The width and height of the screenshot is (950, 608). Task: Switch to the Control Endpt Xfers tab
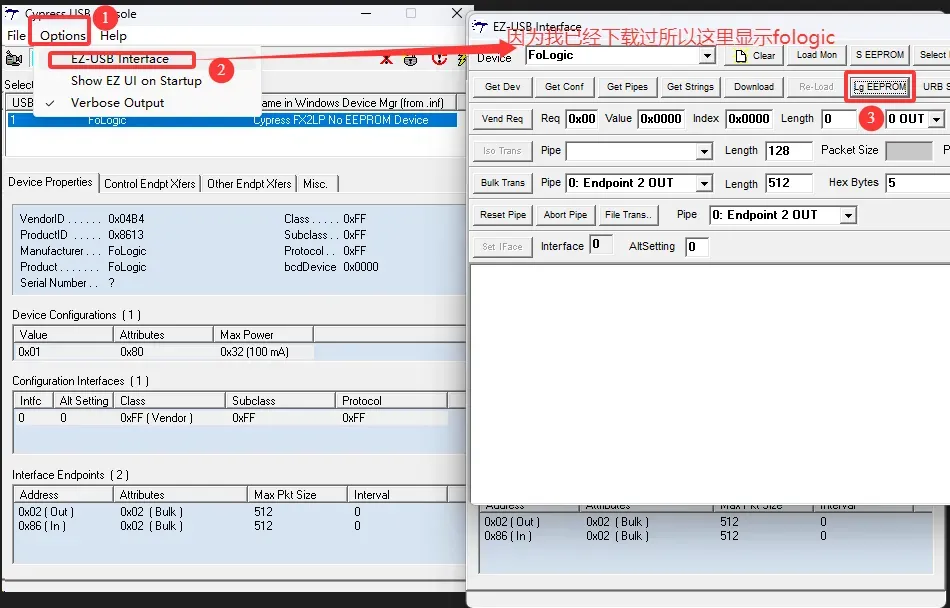click(150, 183)
